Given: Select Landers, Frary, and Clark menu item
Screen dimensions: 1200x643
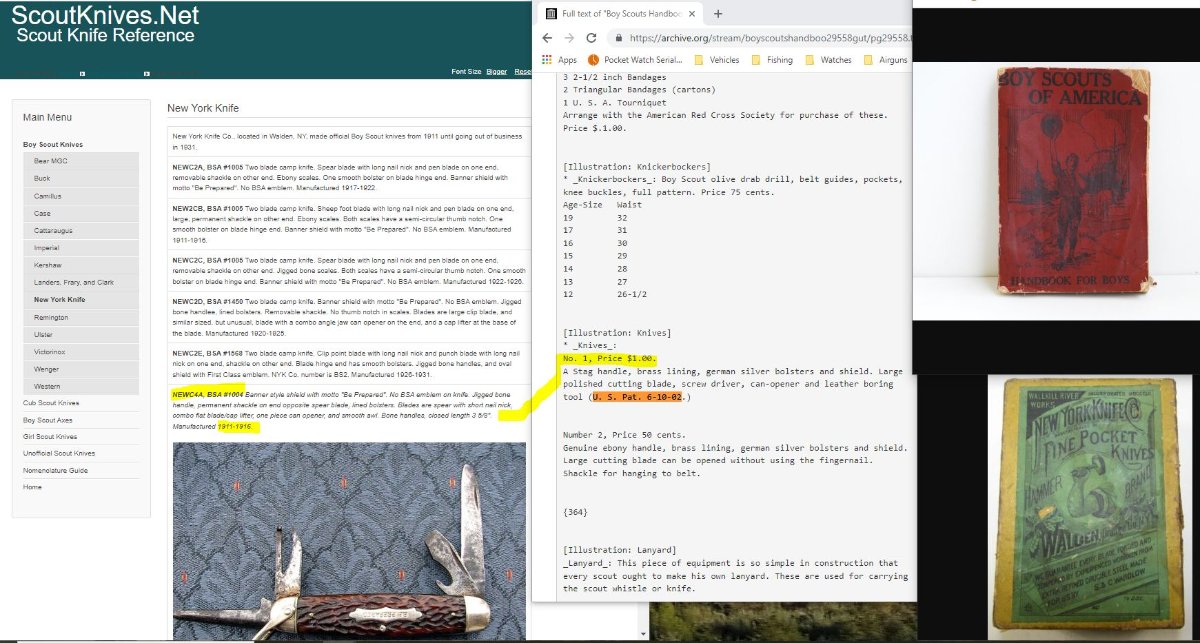Looking at the screenshot, I should (x=80, y=282).
